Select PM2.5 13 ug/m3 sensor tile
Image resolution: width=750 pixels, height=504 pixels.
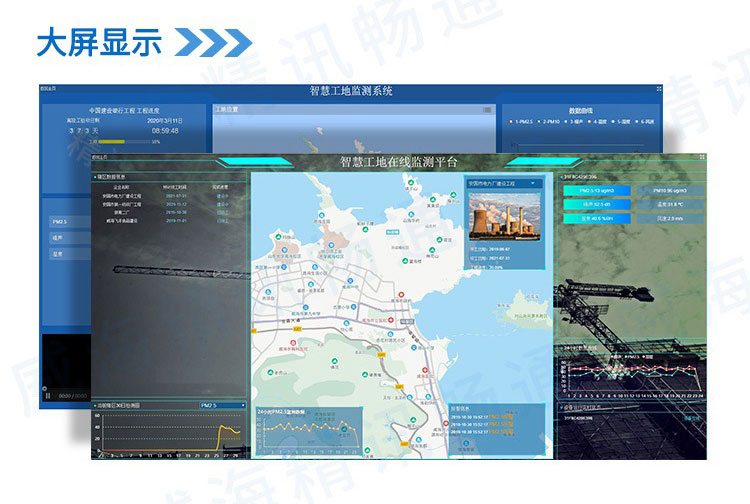click(596, 191)
